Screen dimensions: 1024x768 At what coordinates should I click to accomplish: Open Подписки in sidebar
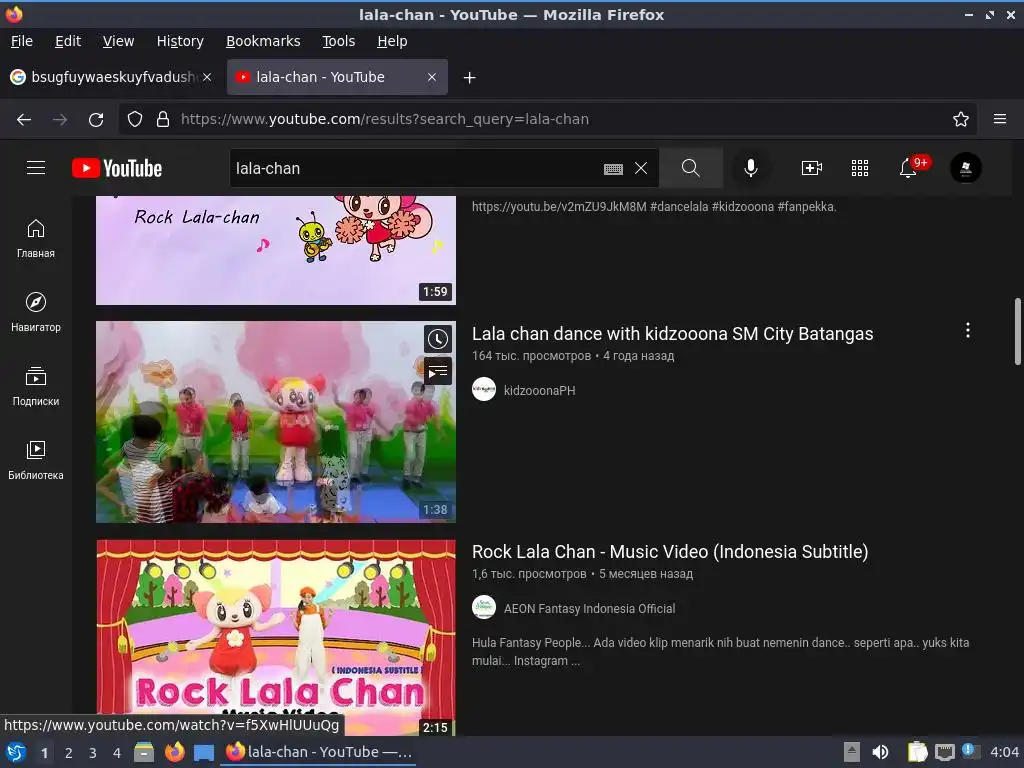36,386
